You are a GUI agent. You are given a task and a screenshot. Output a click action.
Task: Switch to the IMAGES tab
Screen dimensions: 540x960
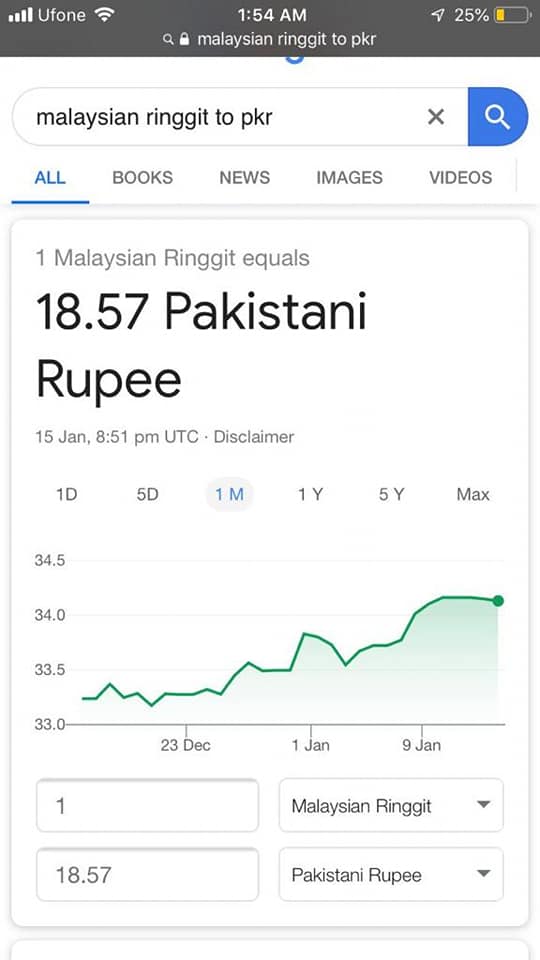(350, 178)
